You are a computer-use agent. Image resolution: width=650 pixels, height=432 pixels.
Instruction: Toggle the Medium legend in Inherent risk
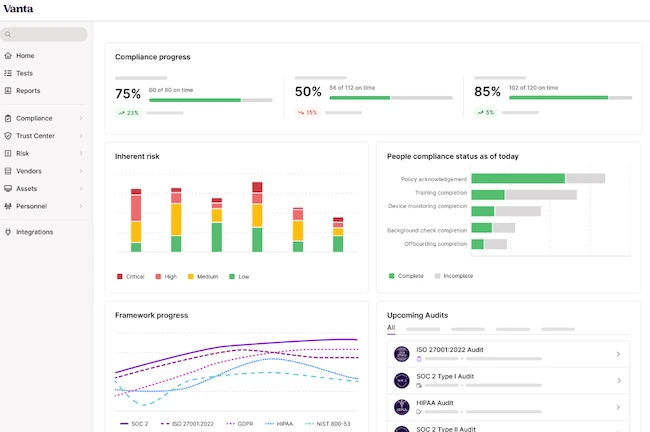(x=203, y=277)
